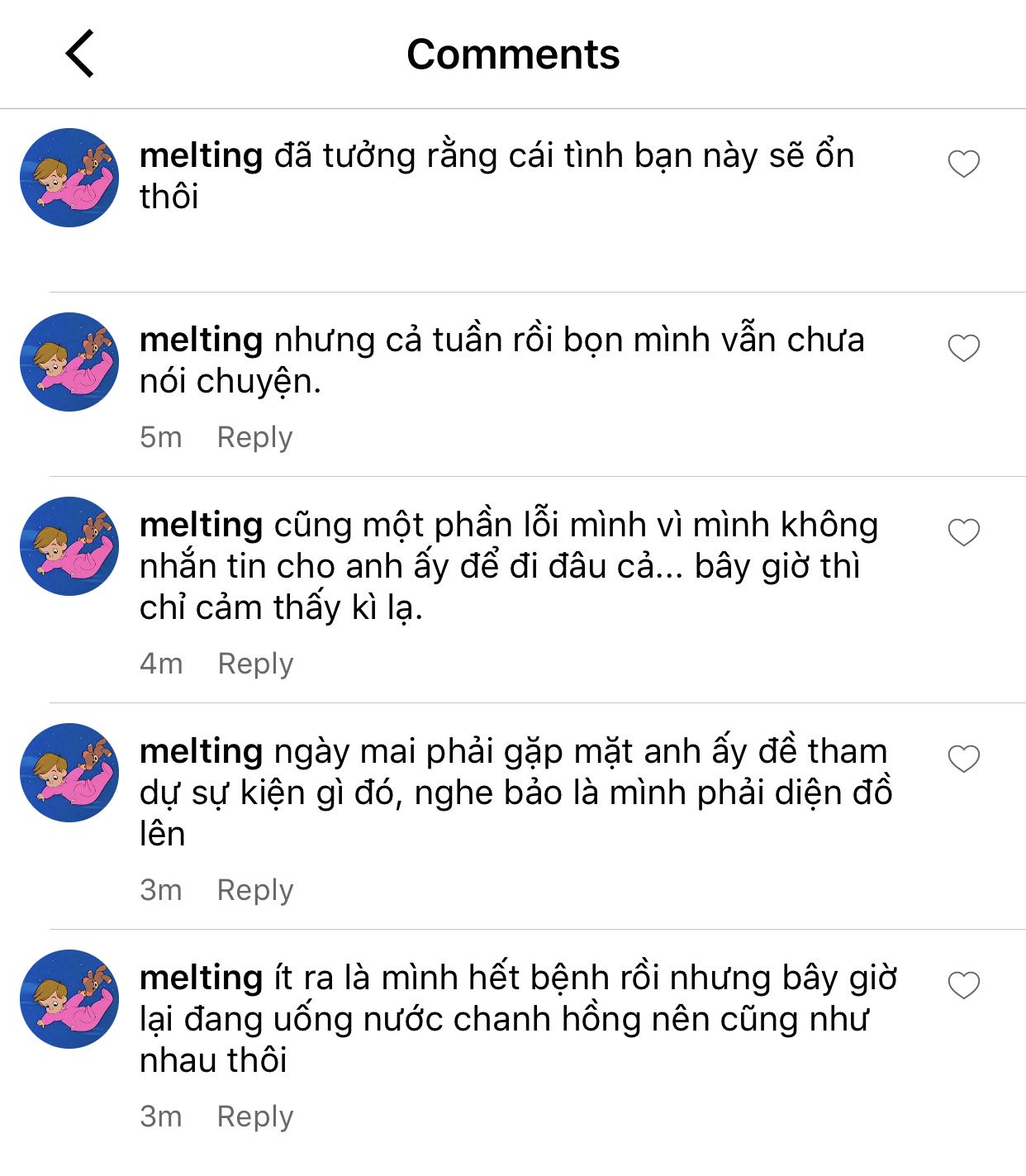Open melting's avatar on 'cũng một phần' comment
The width and height of the screenshot is (1026, 1176).
pyautogui.click(x=69, y=546)
